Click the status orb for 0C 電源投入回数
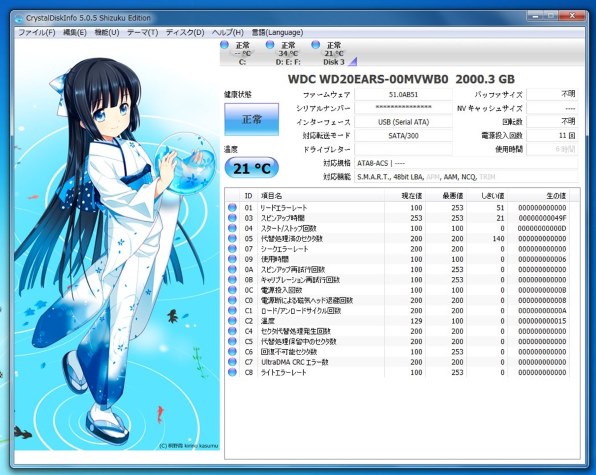This screenshot has height=475, width=596. tap(232, 290)
